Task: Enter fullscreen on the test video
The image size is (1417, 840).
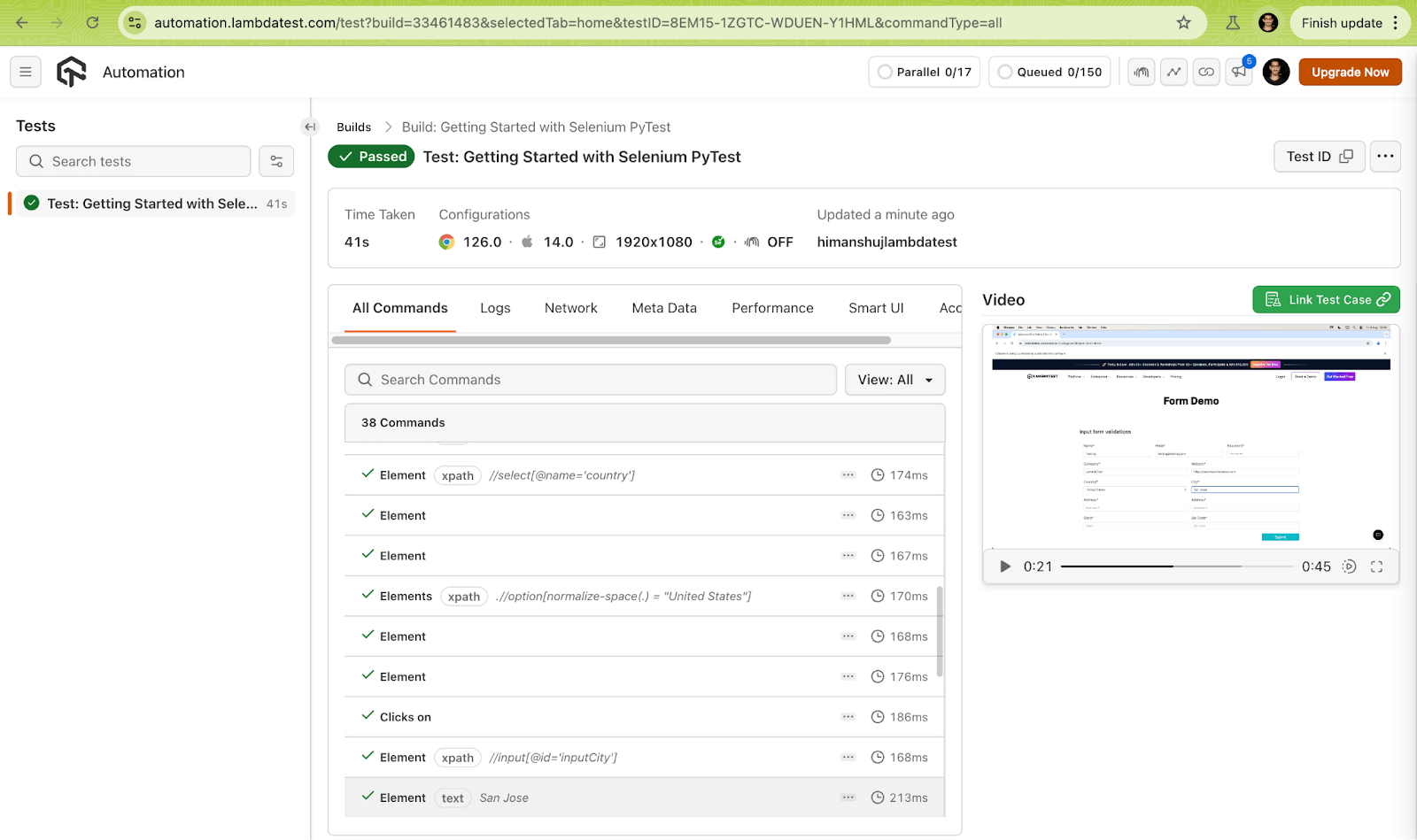Action: click(x=1375, y=566)
